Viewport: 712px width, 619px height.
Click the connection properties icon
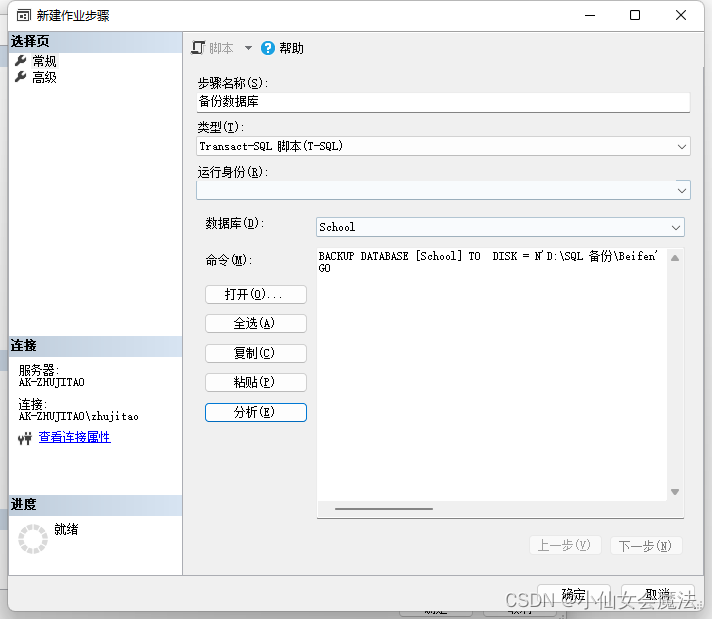25,438
